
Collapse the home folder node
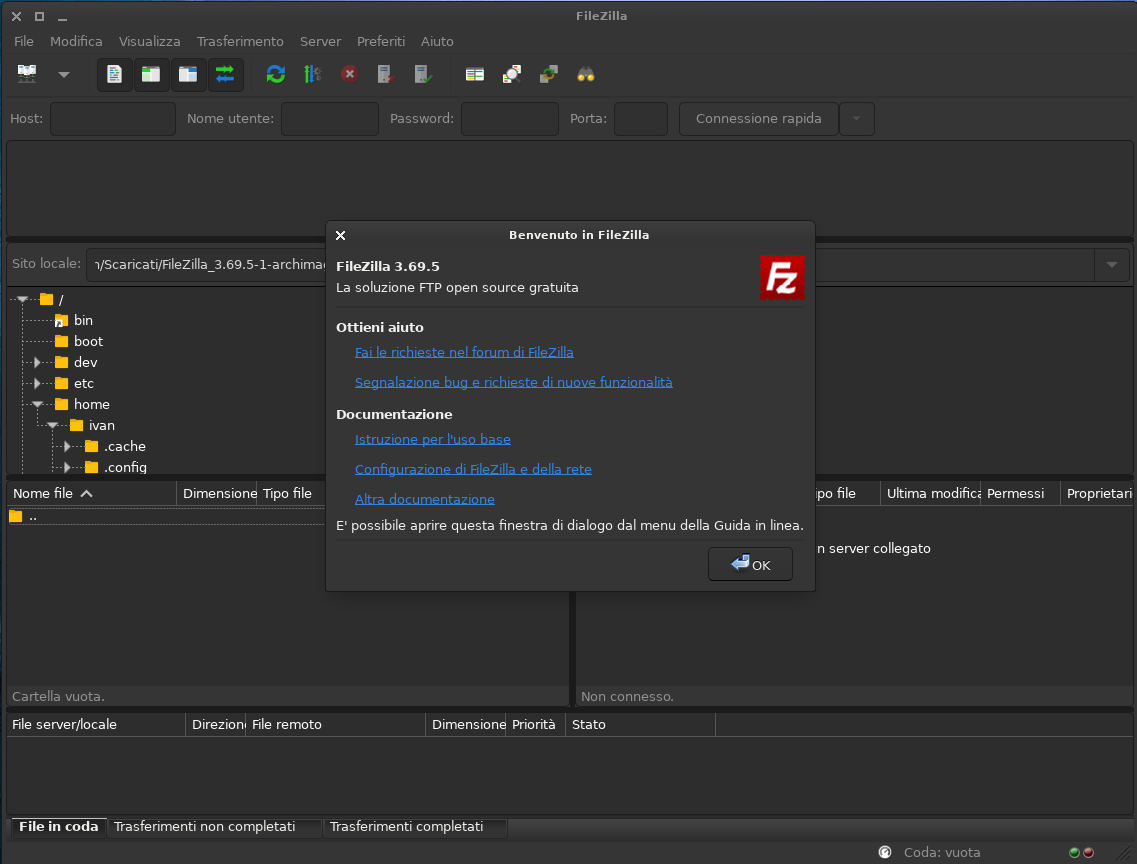38,404
